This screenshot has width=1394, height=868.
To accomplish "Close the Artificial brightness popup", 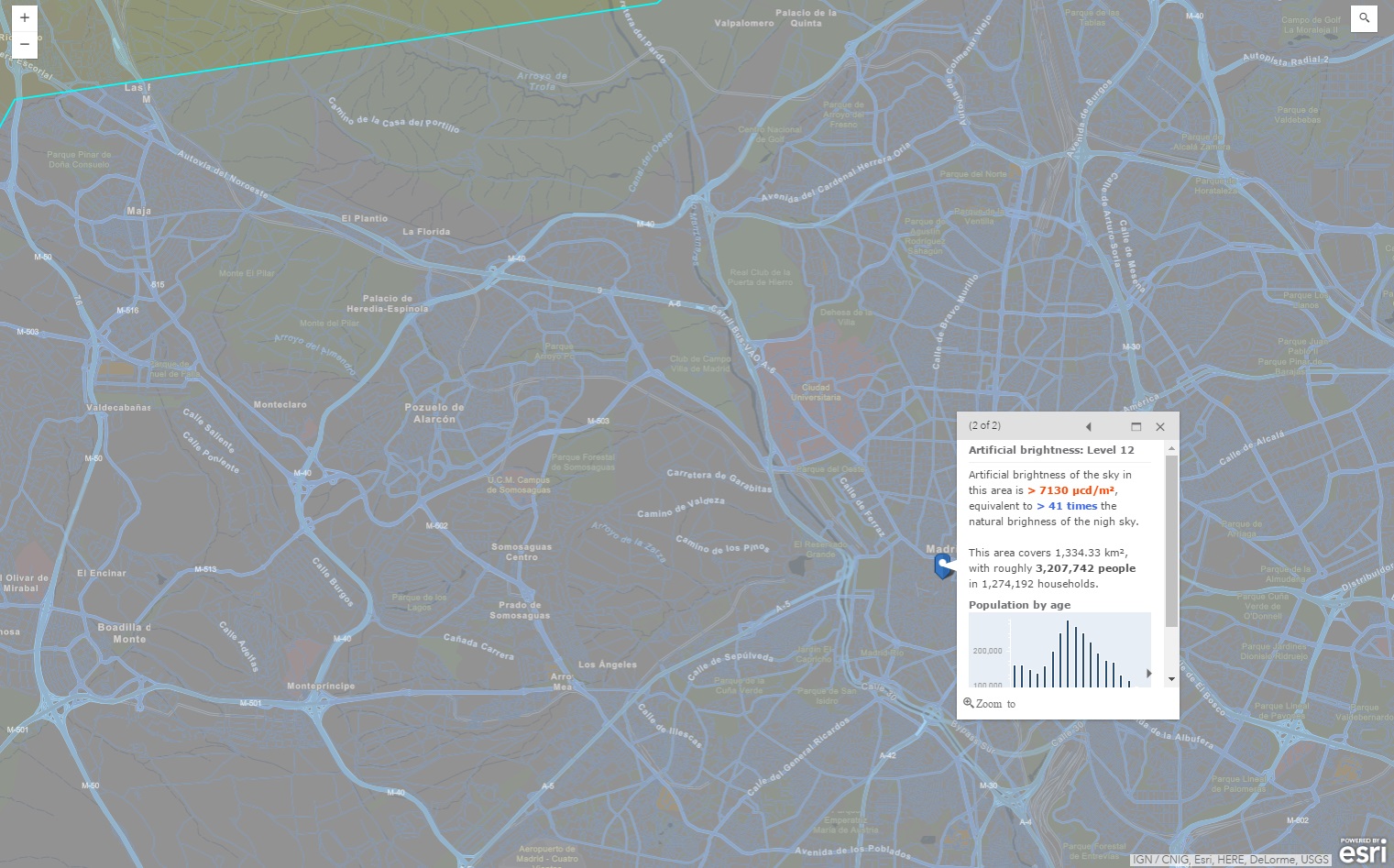I will click(1160, 426).
